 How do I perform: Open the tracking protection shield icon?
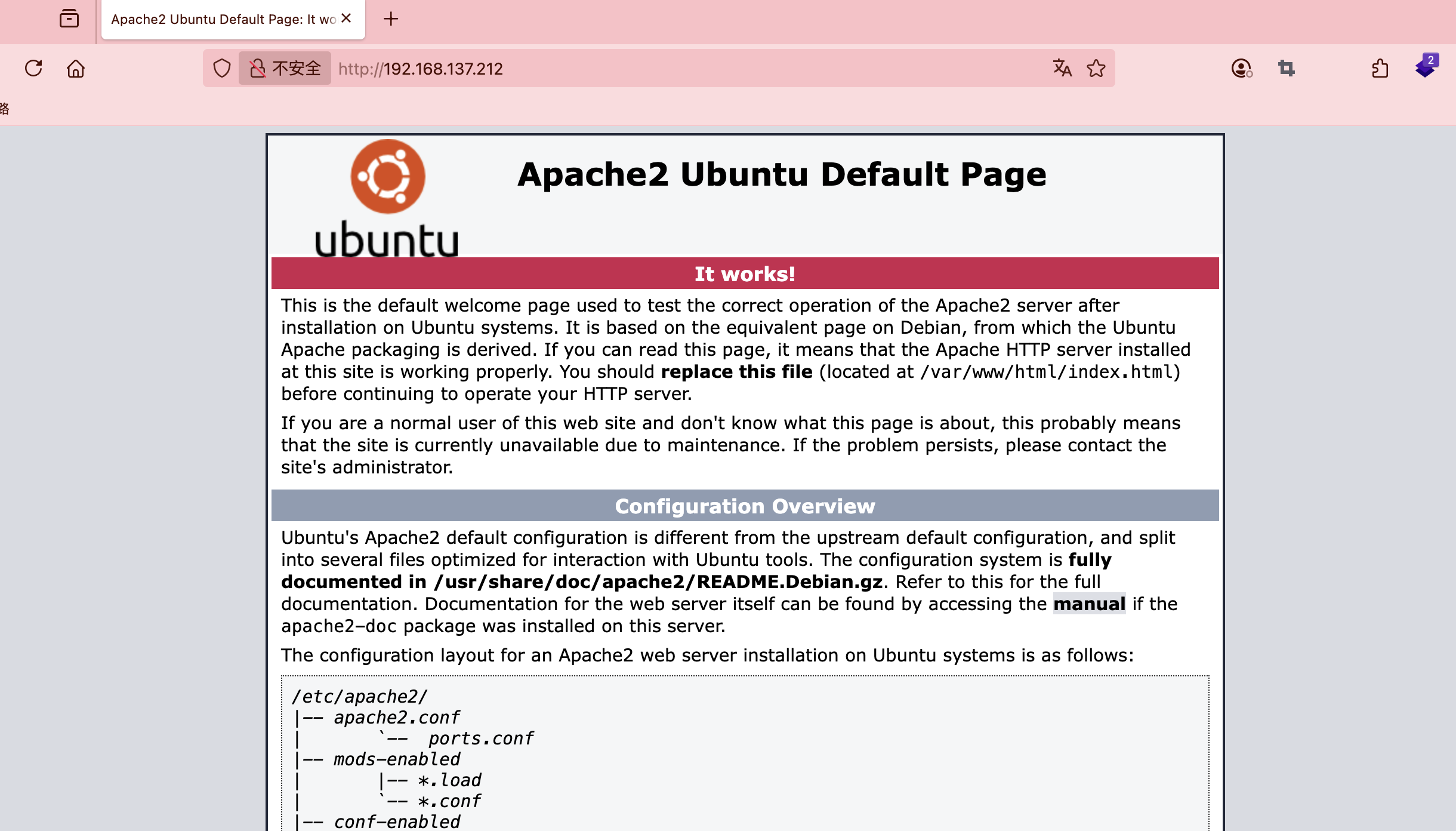221,68
